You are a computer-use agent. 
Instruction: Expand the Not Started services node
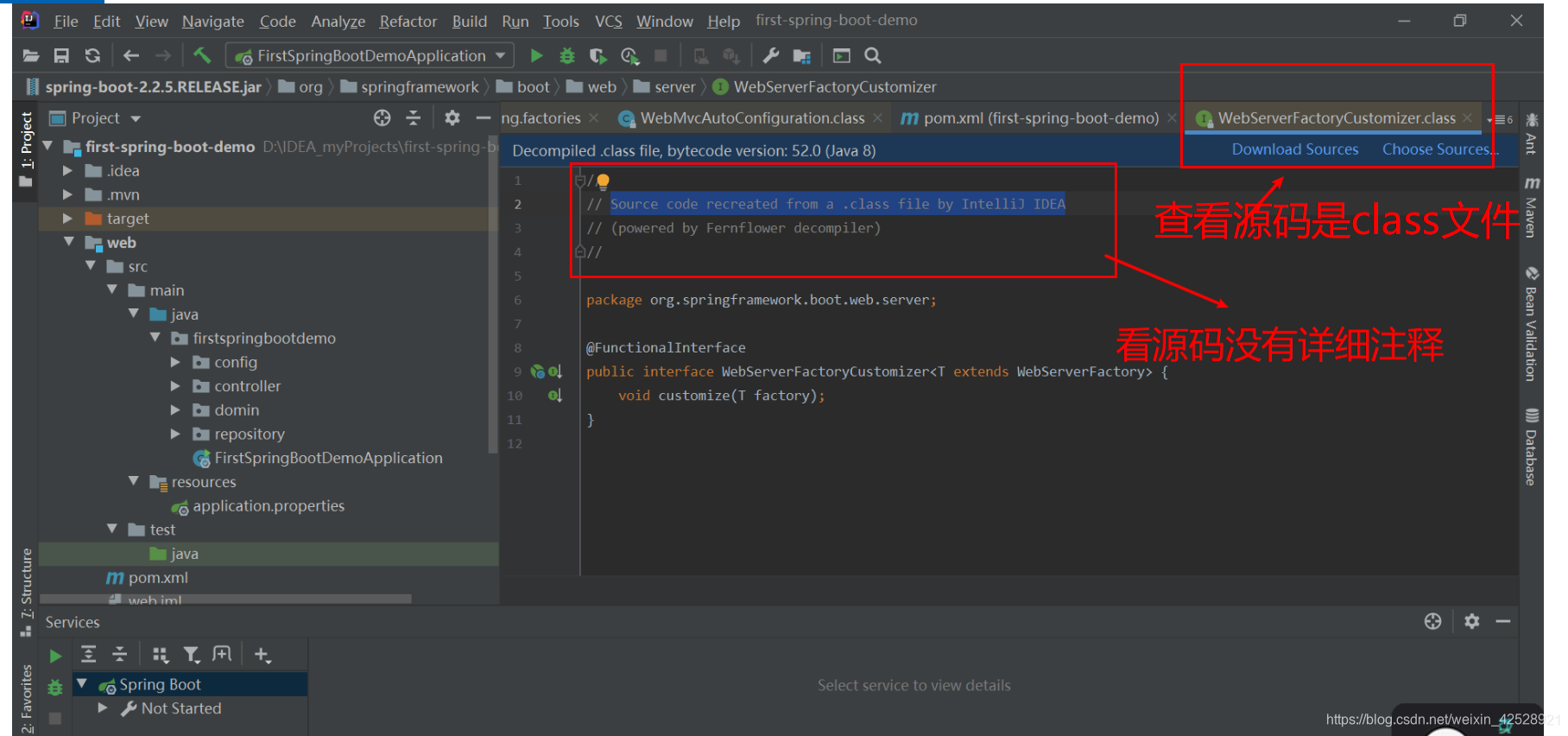(x=104, y=708)
